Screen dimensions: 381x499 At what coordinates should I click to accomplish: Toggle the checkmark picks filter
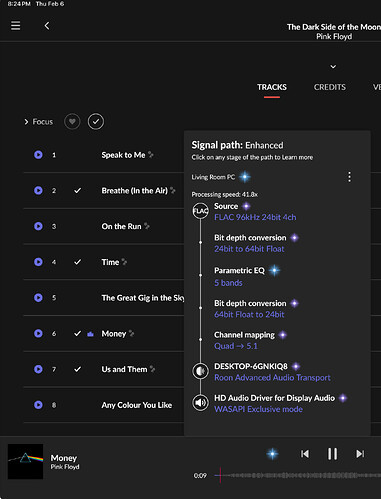pyautogui.click(x=96, y=121)
